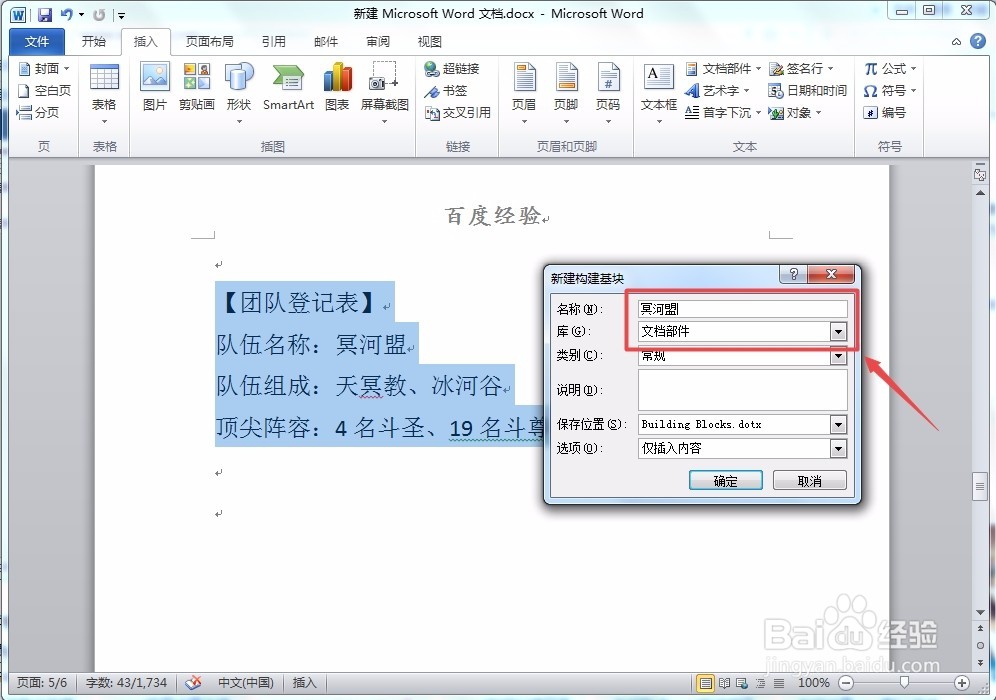The image size is (996, 700).
Task: Expand the 类别 (category) dropdown
Action: pos(838,356)
